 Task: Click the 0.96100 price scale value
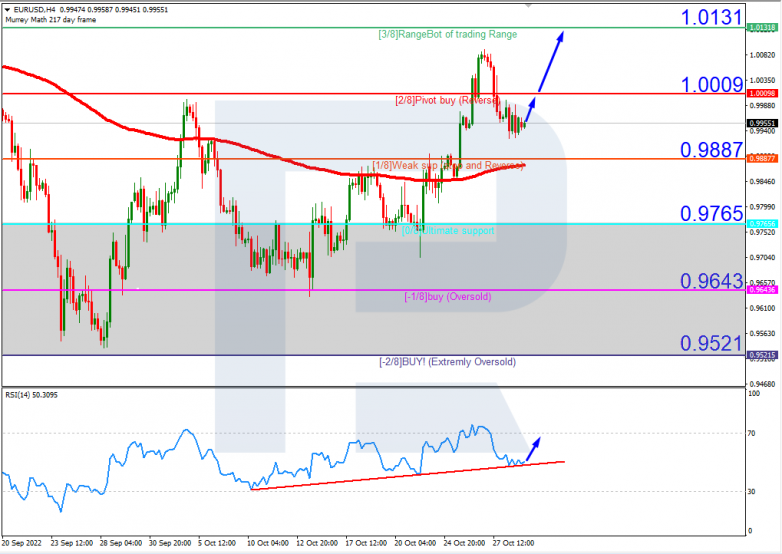(763, 308)
